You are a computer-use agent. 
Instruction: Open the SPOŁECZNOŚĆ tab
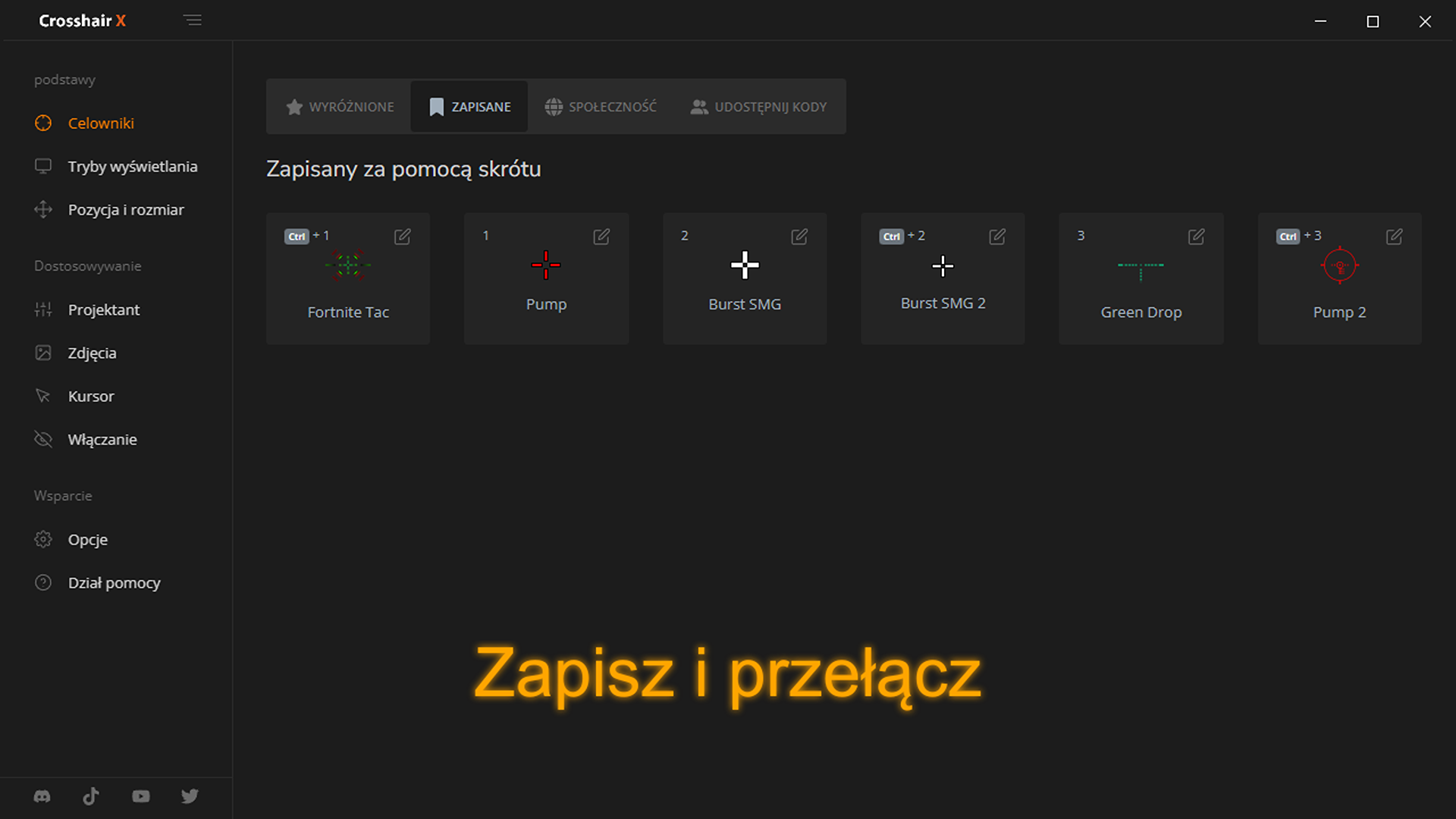[600, 106]
